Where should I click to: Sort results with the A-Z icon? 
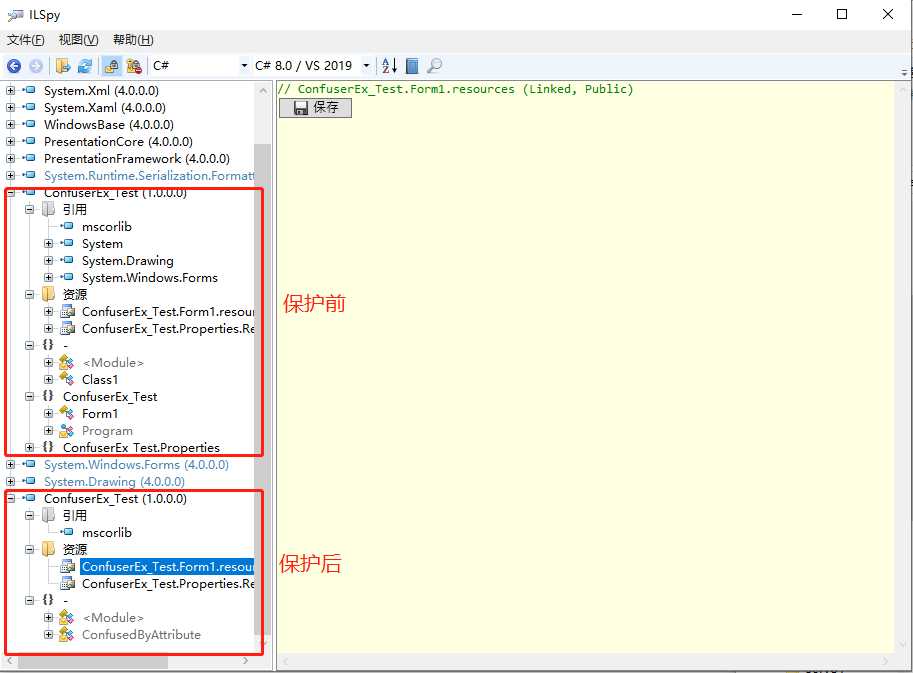click(389, 66)
